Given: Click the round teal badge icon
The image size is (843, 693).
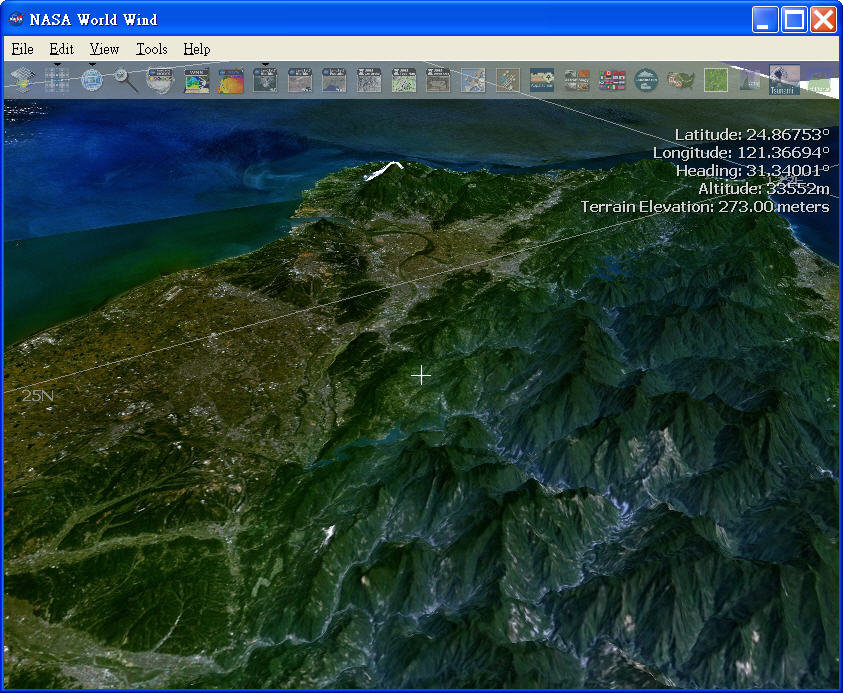Looking at the screenshot, I should coord(646,80).
